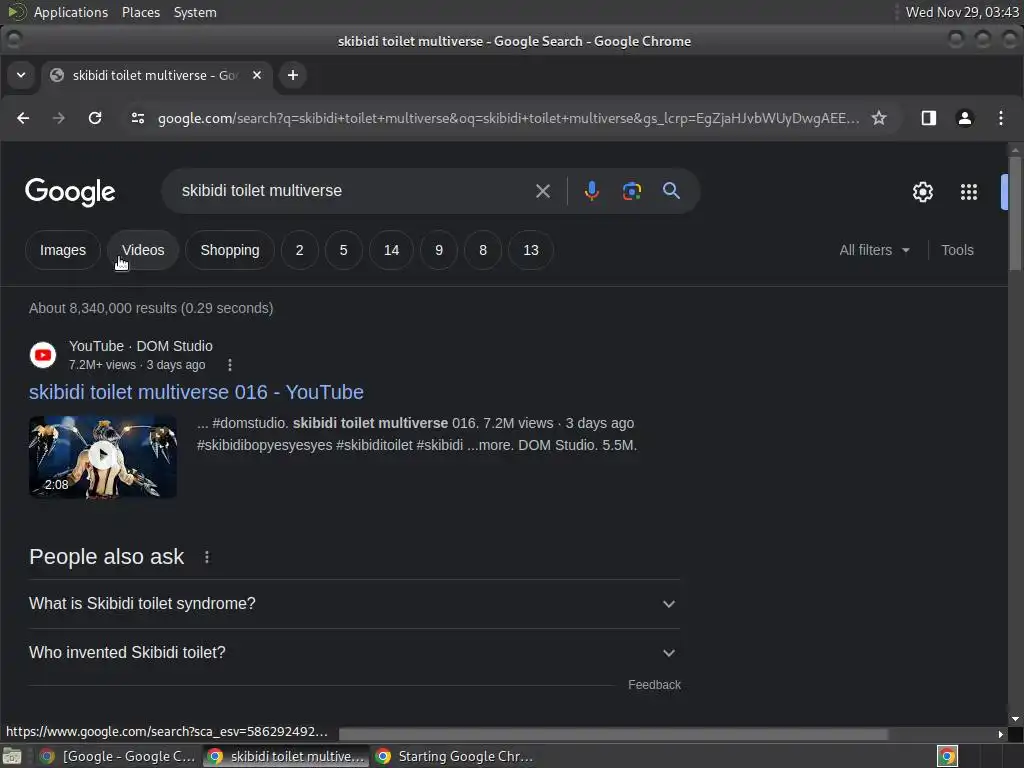The image size is (1024, 768).
Task: Search by image with Google Lens
Action: tap(632, 191)
